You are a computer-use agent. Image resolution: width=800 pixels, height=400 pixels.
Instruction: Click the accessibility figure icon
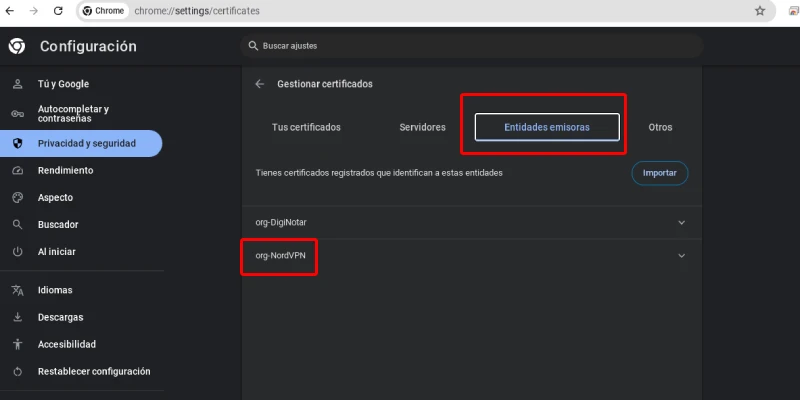(x=18, y=344)
